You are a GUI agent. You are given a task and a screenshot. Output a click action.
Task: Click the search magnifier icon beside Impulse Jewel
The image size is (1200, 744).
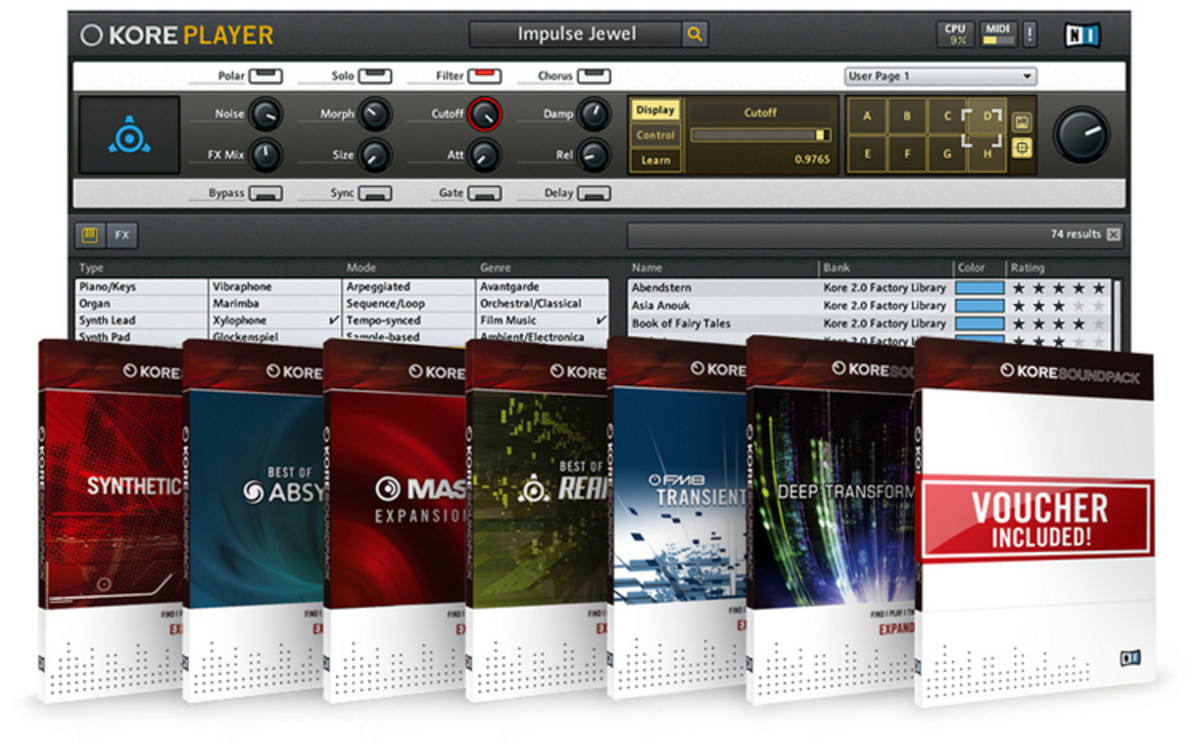[695, 35]
